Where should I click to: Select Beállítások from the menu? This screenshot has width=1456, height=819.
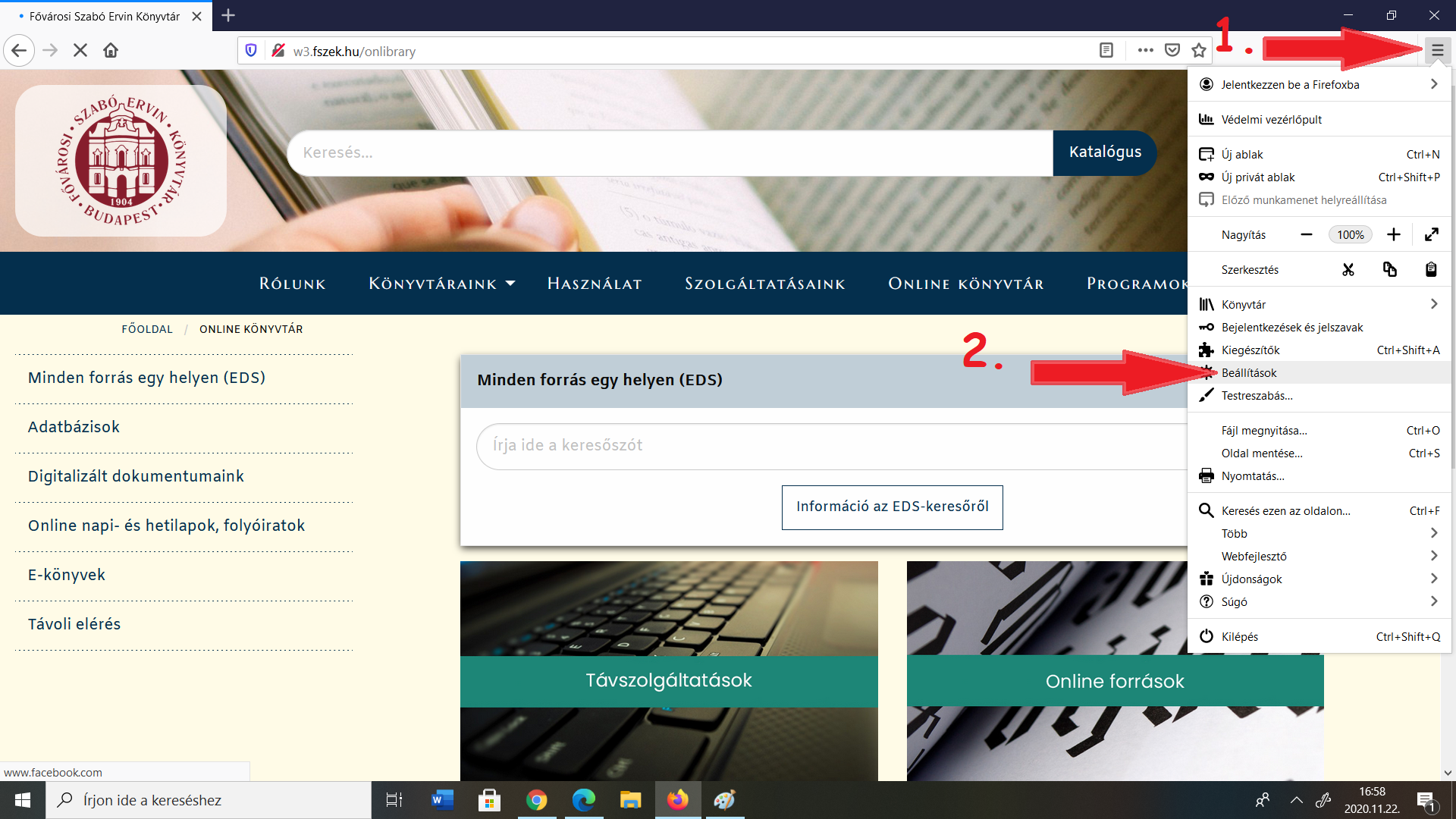(x=1249, y=373)
